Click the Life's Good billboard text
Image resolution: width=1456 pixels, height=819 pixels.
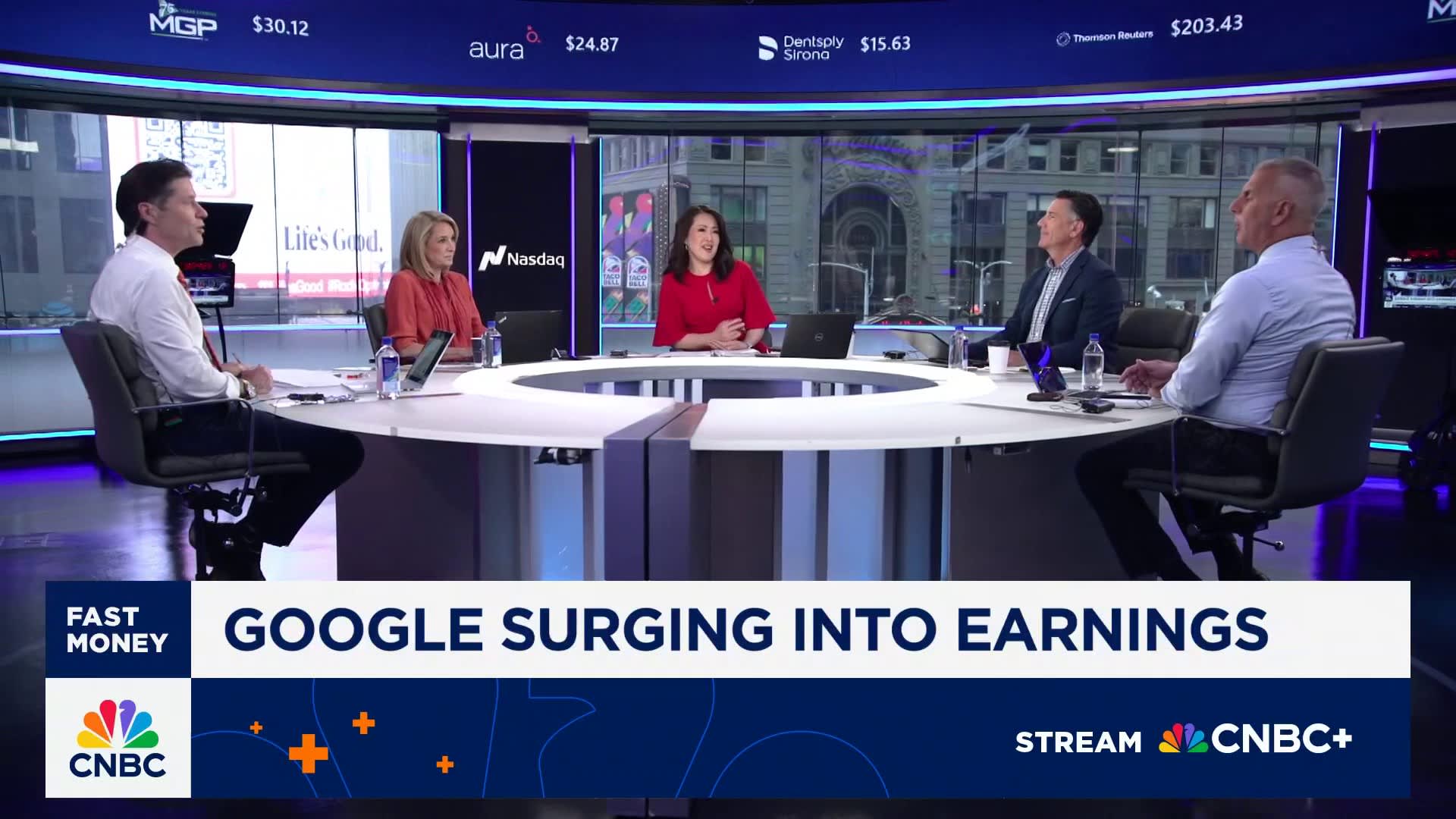click(332, 240)
